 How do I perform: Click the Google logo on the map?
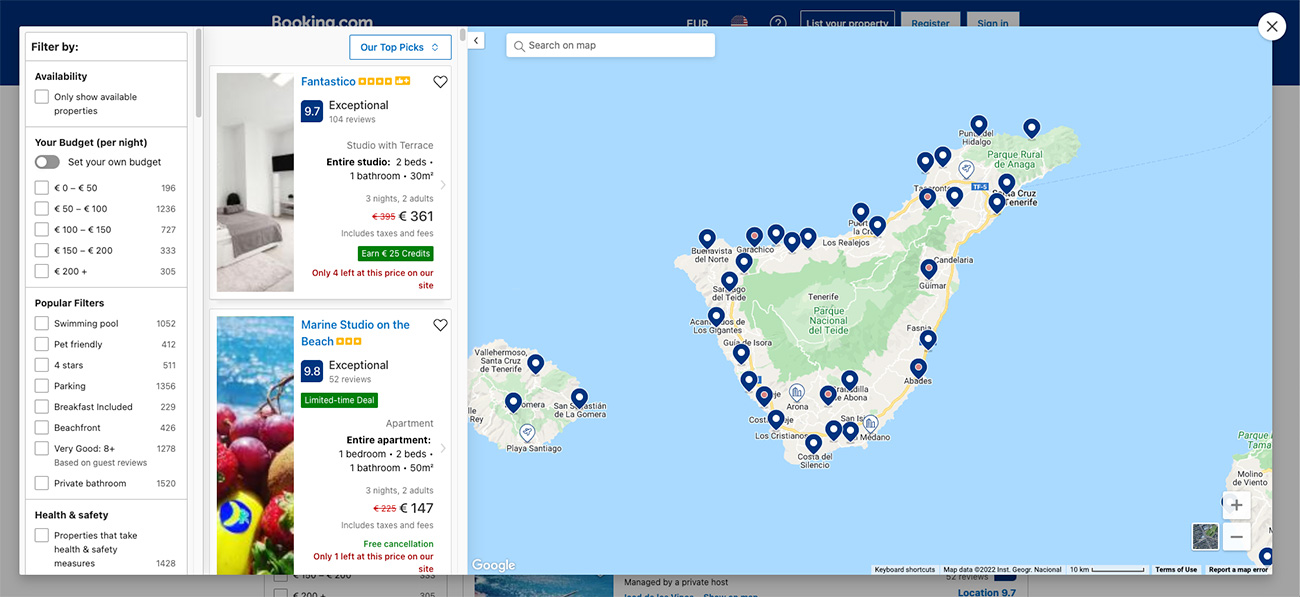tap(494, 566)
